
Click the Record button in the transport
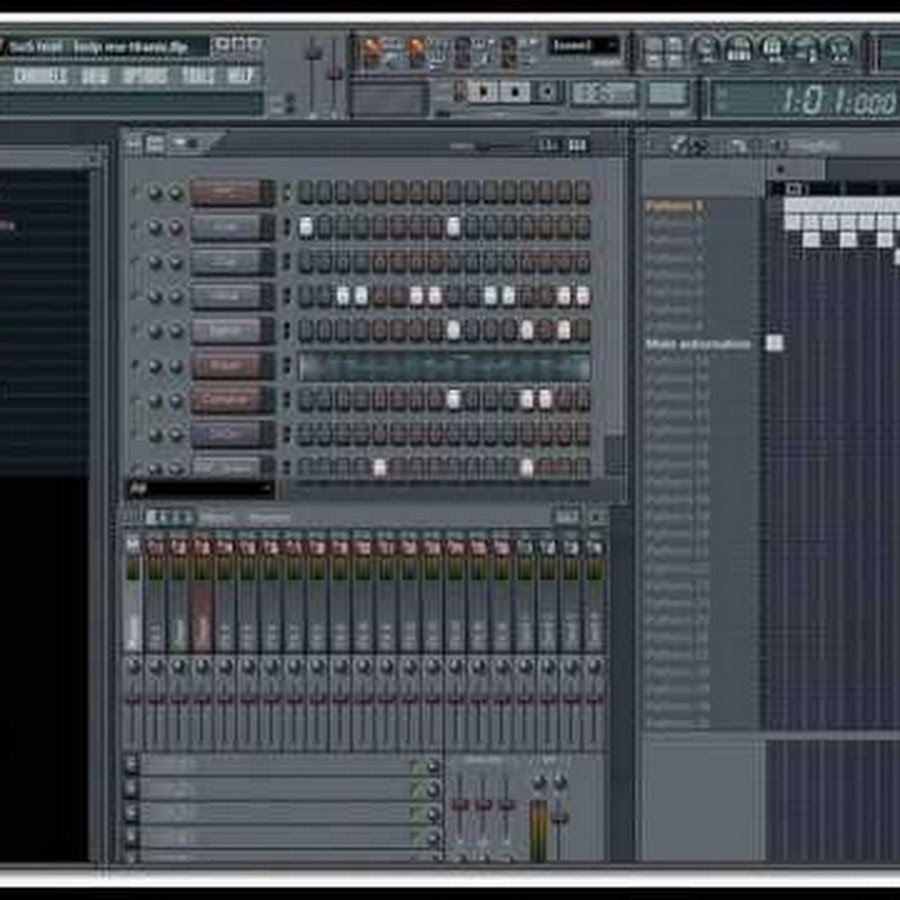547,92
